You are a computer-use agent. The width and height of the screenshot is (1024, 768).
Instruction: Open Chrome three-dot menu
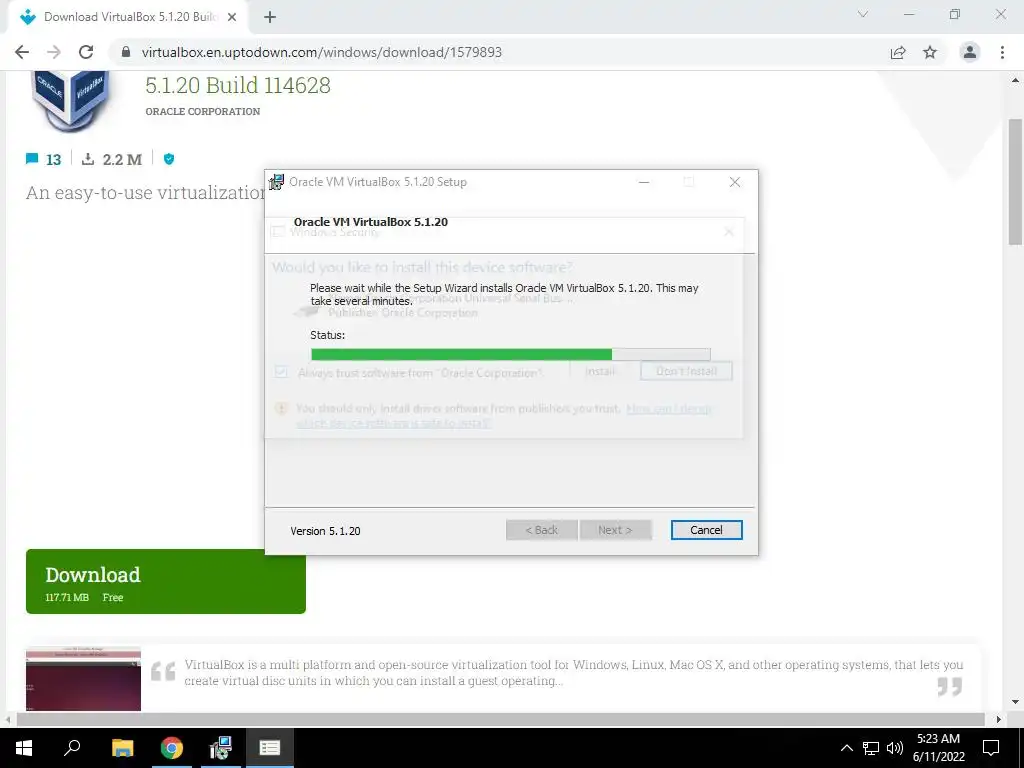tap(1002, 52)
